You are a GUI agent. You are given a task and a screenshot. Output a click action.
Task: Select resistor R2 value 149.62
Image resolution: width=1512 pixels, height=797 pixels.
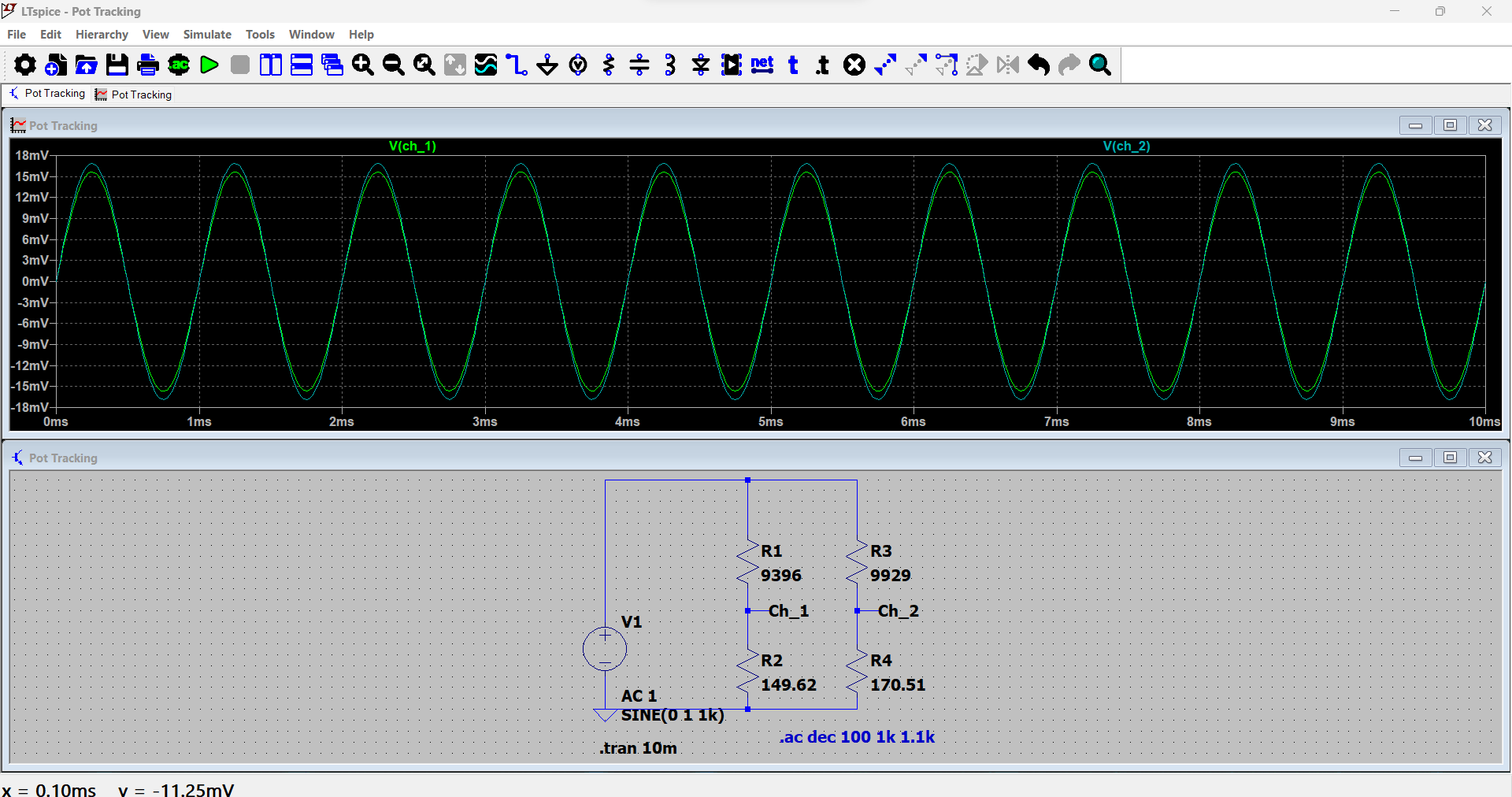coord(788,685)
